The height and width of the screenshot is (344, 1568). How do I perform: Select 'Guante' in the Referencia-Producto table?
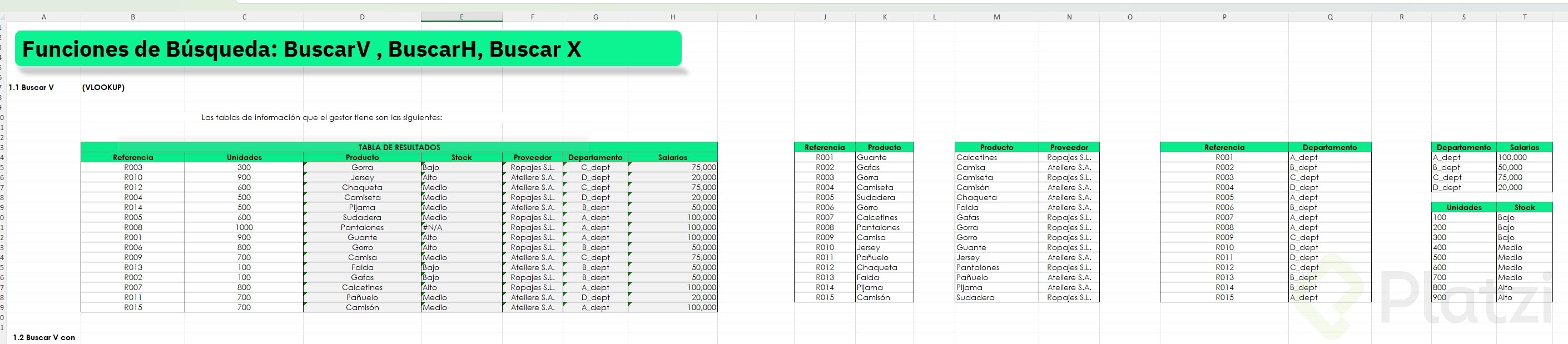(885, 157)
